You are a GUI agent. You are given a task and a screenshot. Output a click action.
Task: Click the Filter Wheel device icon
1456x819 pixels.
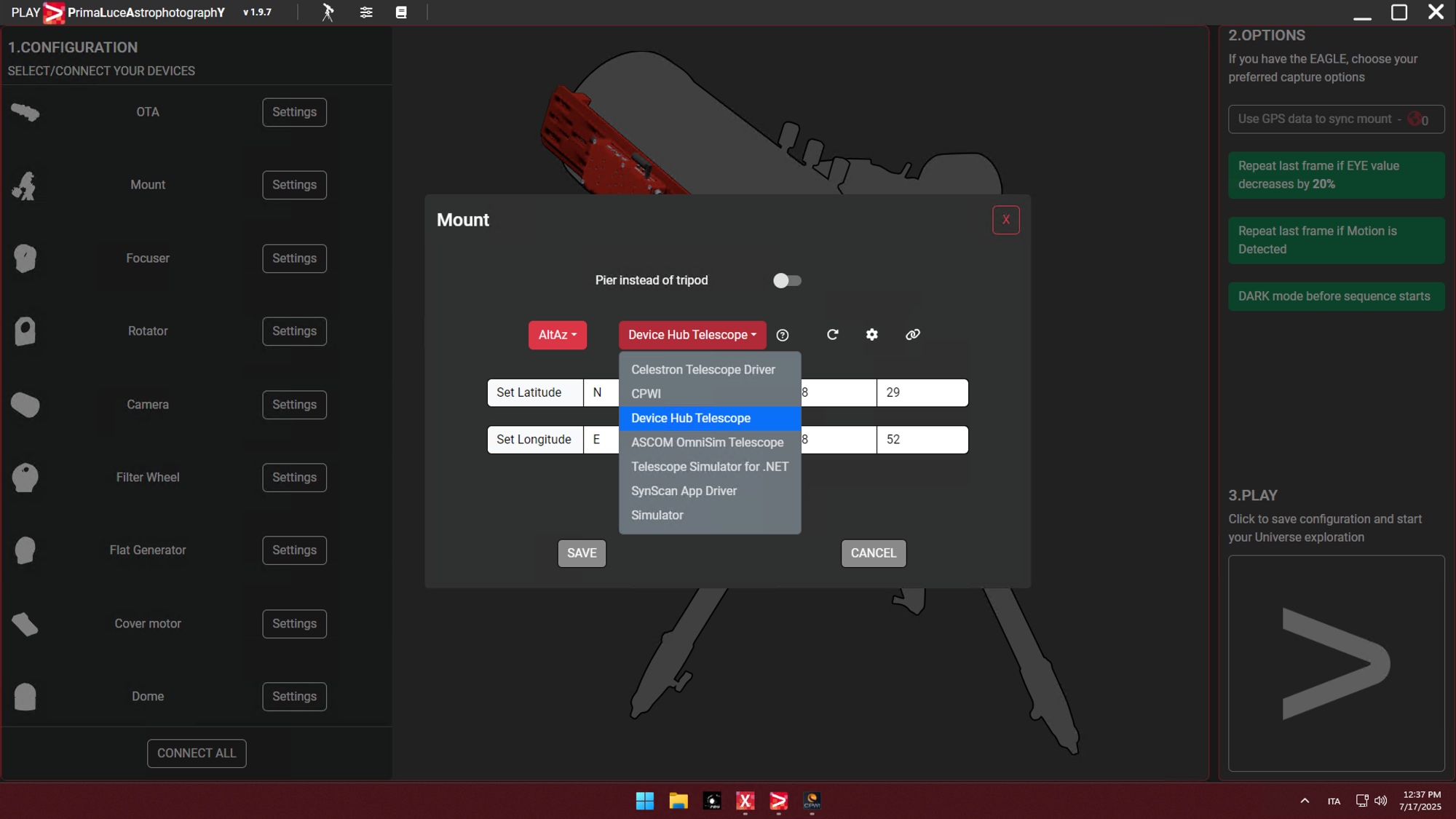[25, 478]
